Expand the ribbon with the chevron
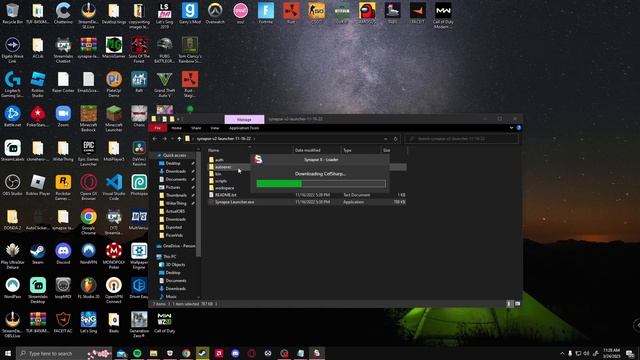This screenshot has height=360, width=640. tap(511, 128)
